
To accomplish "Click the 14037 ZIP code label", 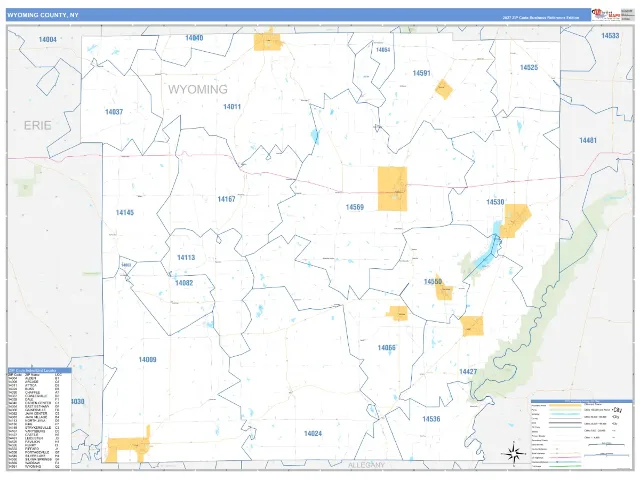I will tap(114, 112).
